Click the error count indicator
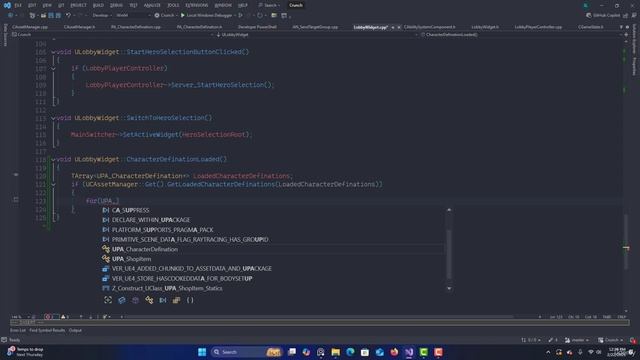Image resolution: width=640 pixels, height=360 pixels. [x=49, y=317]
